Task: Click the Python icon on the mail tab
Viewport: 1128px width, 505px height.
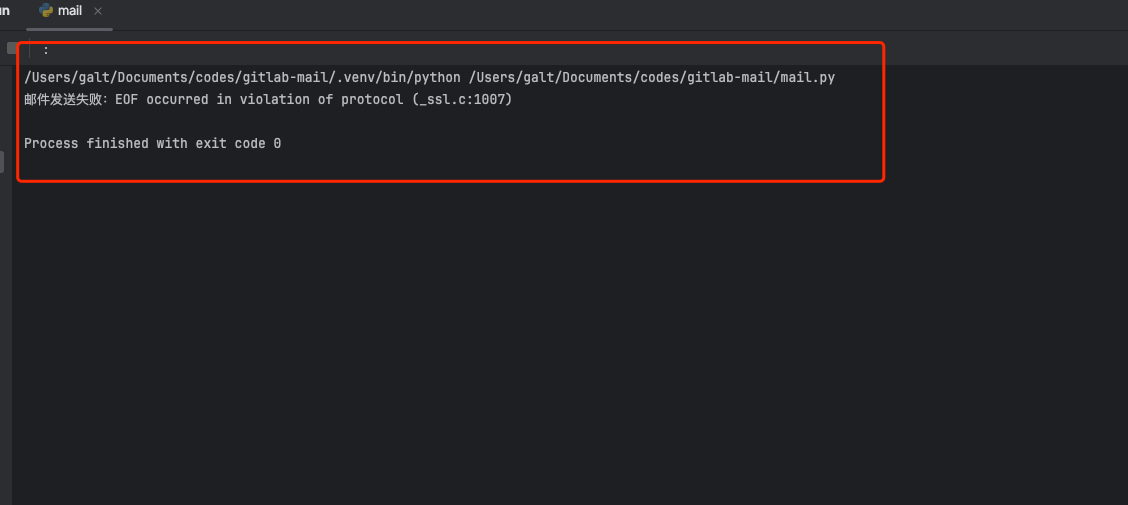Action: click(x=46, y=11)
